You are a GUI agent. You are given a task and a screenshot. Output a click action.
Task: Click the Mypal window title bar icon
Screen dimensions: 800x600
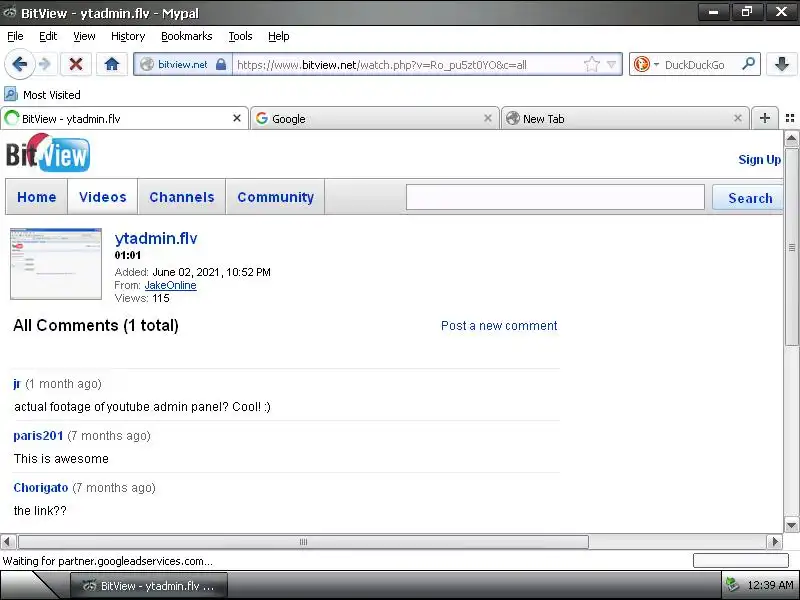click(x=10, y=12)
